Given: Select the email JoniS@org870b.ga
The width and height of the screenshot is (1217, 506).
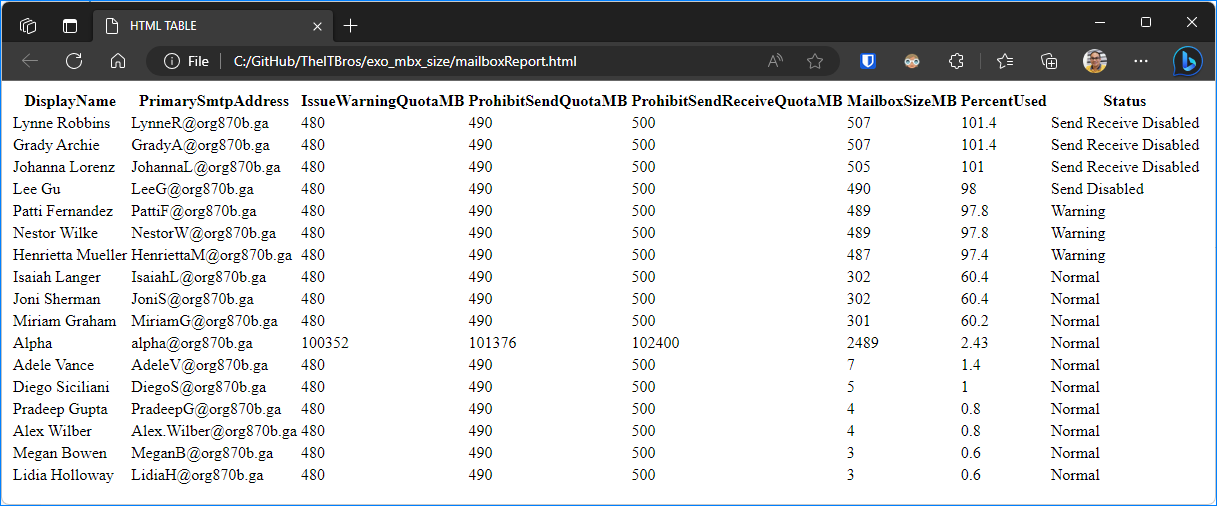Looking at the screenshot, I should coord(192,299).
